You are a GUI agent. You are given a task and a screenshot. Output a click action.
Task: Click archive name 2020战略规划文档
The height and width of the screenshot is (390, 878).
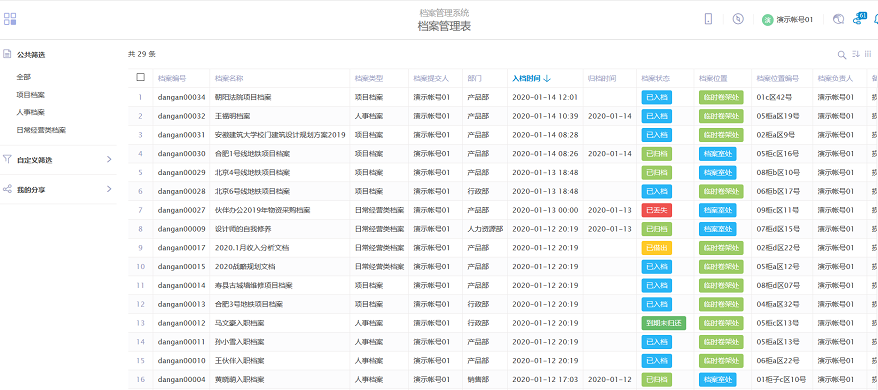point(245,267)
